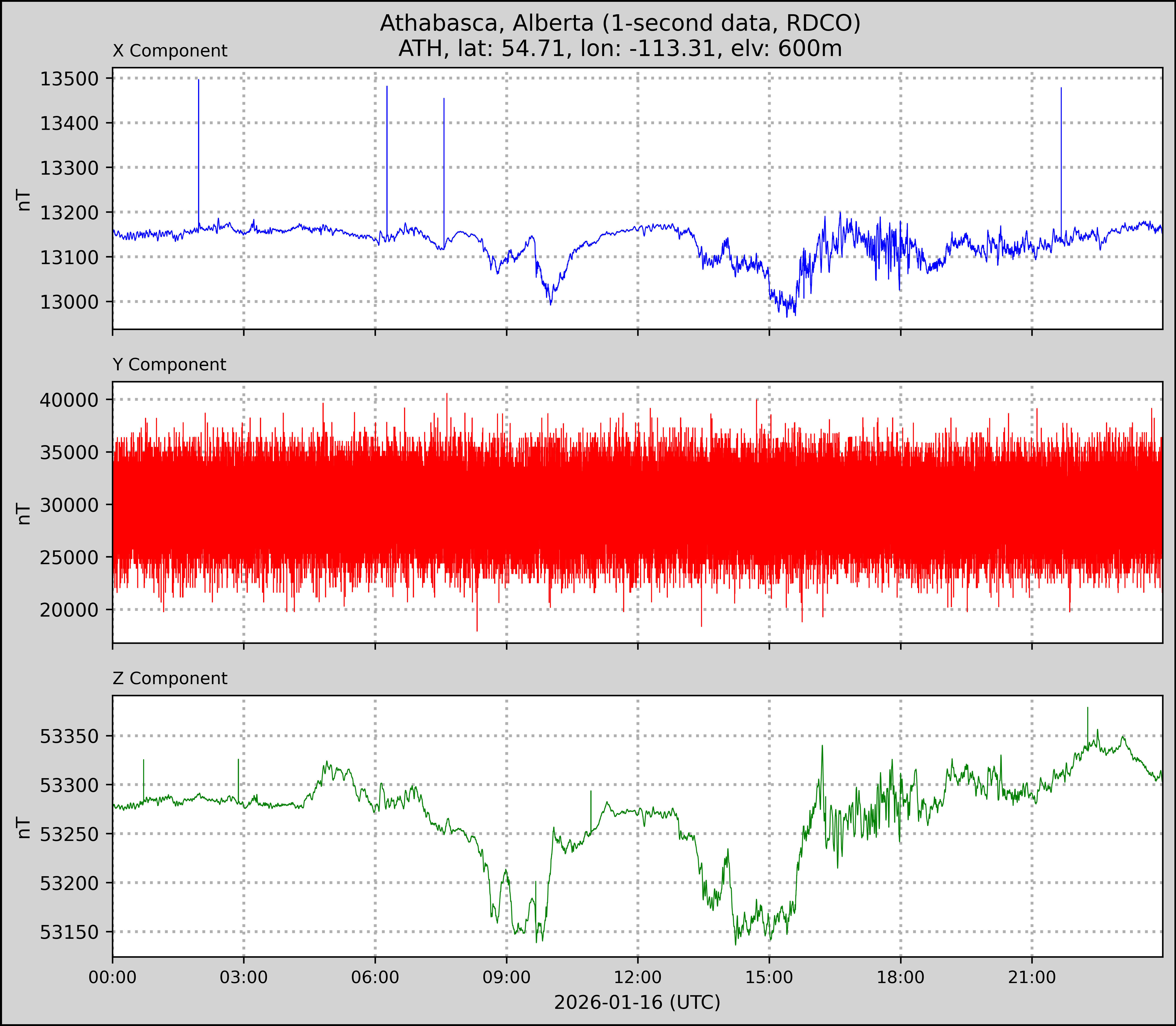Click the first tall blue spike in X panel
The height and width of the screenshot is (1026, 1176).
click(x=199, y=149)
